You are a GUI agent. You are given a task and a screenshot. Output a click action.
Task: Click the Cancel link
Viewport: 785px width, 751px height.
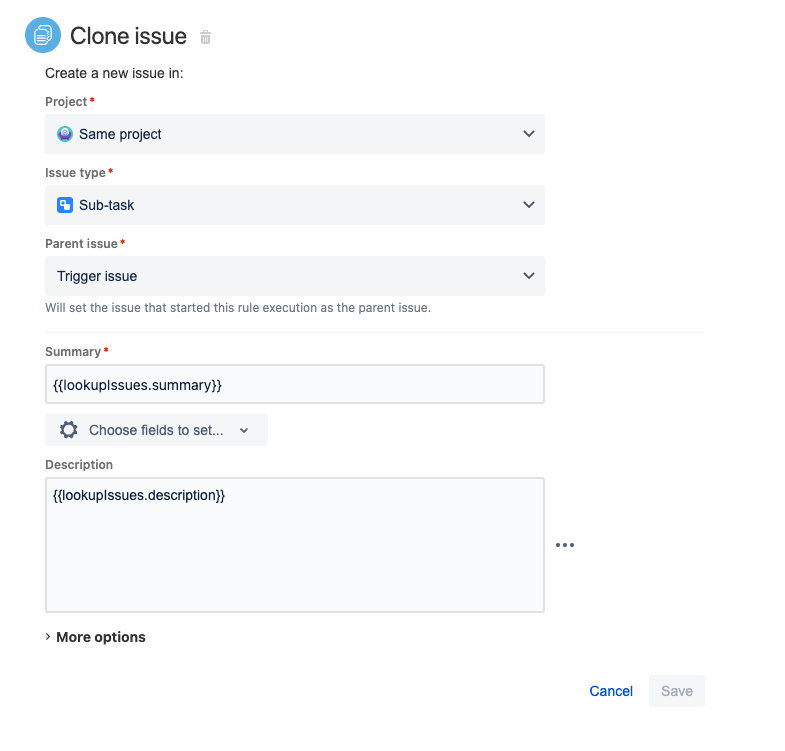tap(611, 691)
